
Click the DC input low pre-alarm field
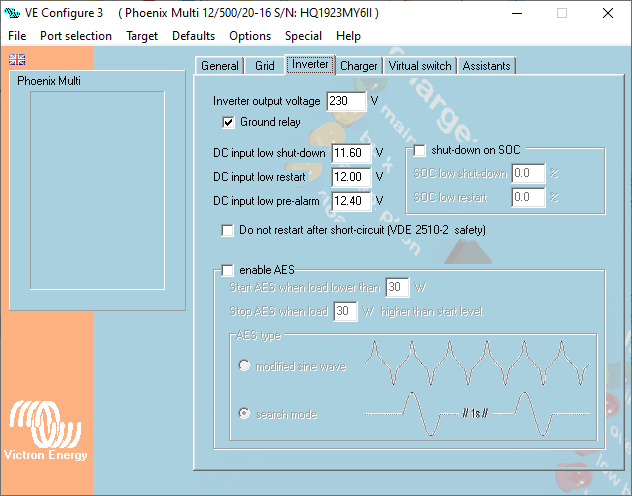(351, 201)
